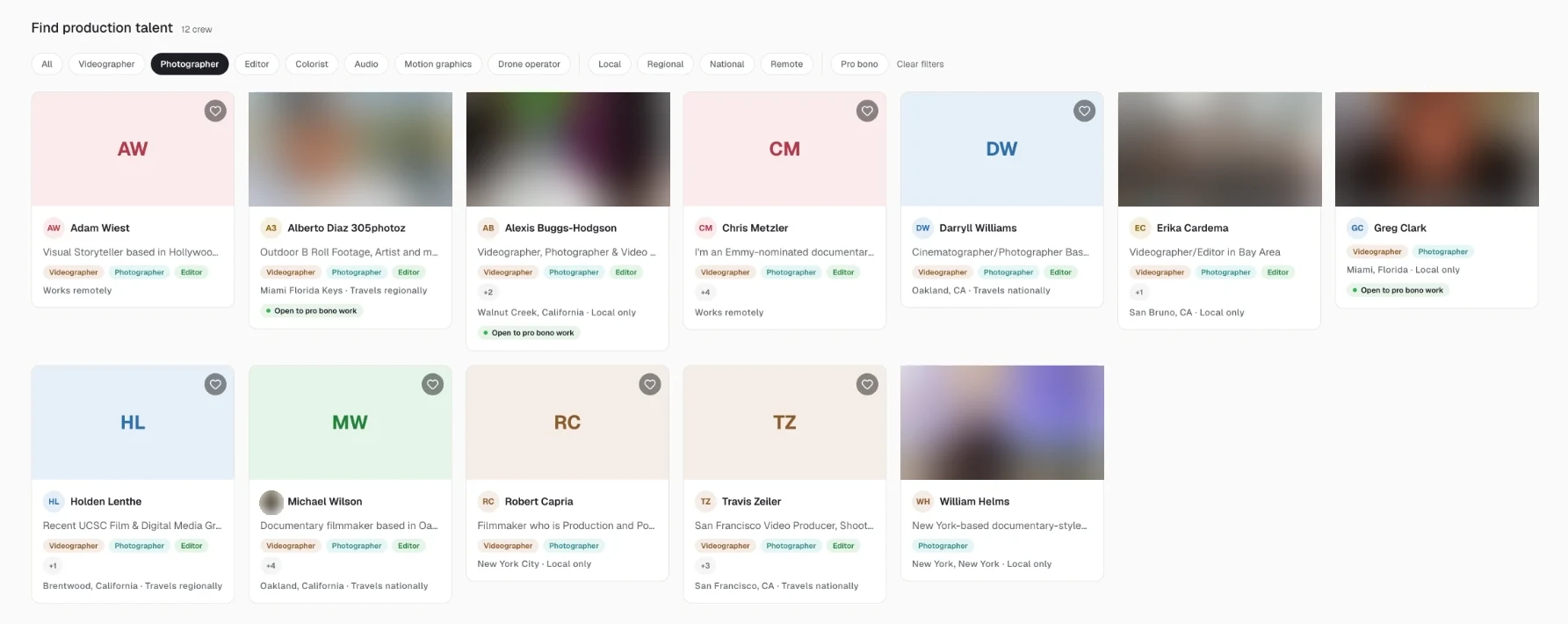Image resolution: width=1568 pixels, height=624 pixels.
Task: Favorite Robert Capria with heart icon
Action: click(650, 384)
